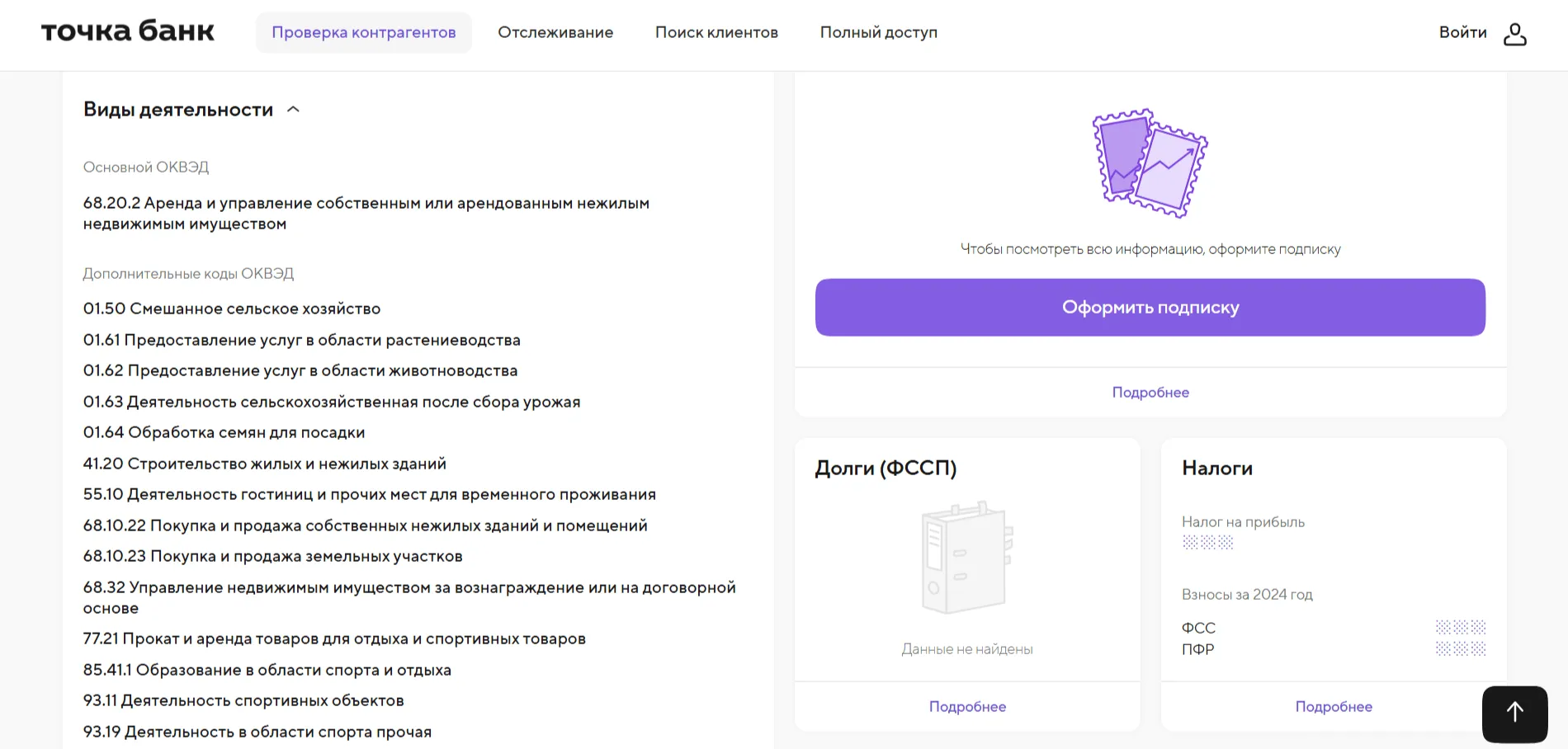Click Подробнее in the Долги (ФССП) card
Image resolution: width=1568 pixels, height=749 pixels.
click(x=966, y=706)
